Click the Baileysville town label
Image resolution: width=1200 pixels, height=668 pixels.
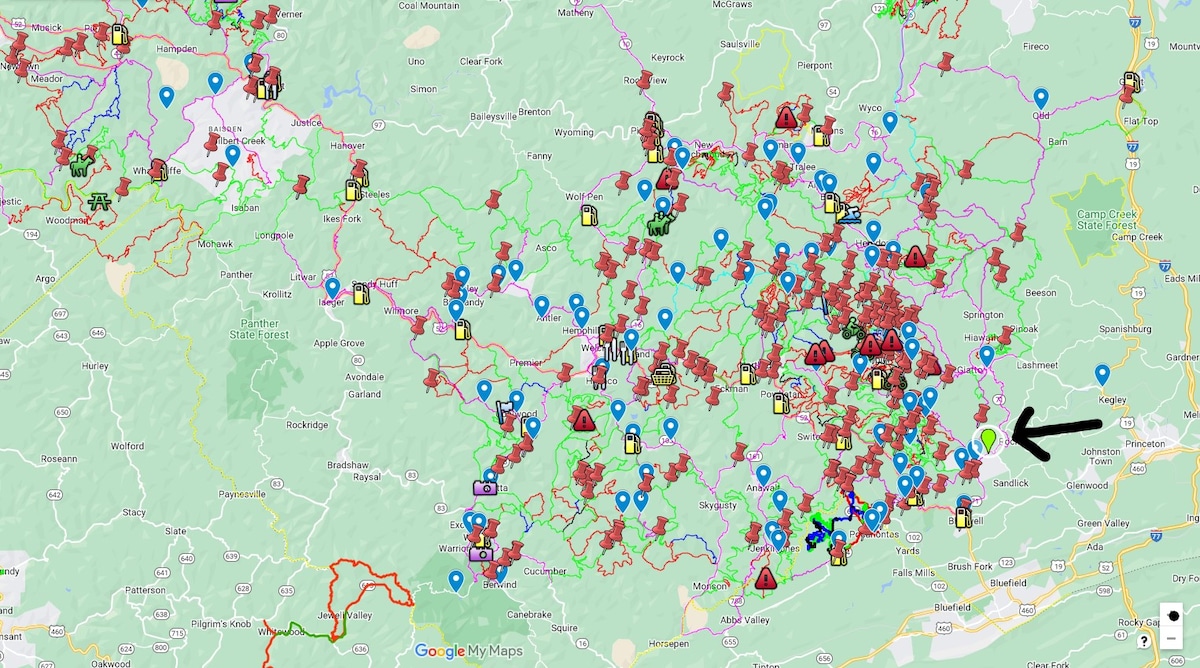pos(495,116)
